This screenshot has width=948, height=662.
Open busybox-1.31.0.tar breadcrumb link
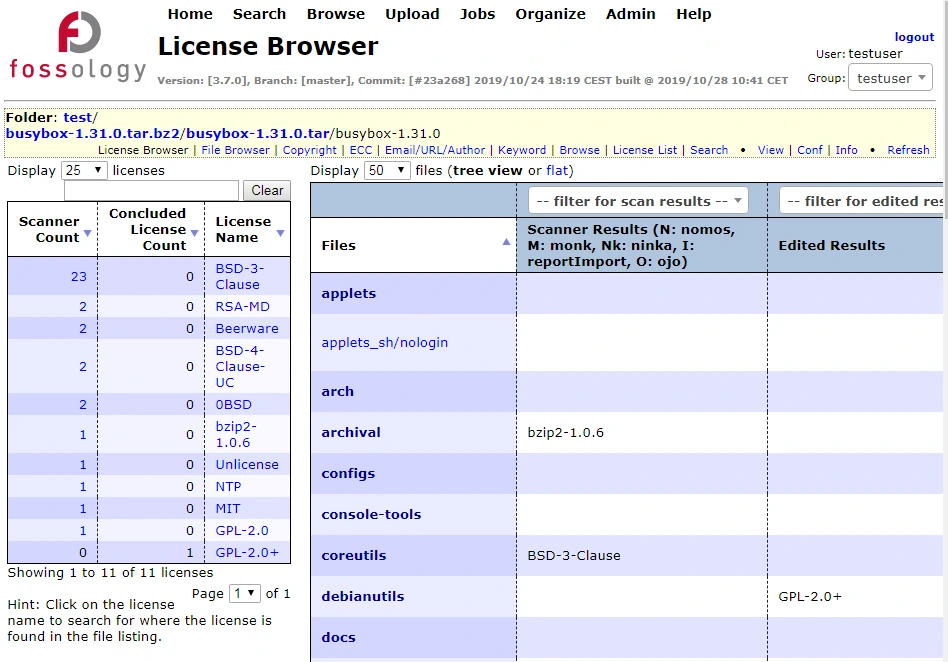[258, 134]
